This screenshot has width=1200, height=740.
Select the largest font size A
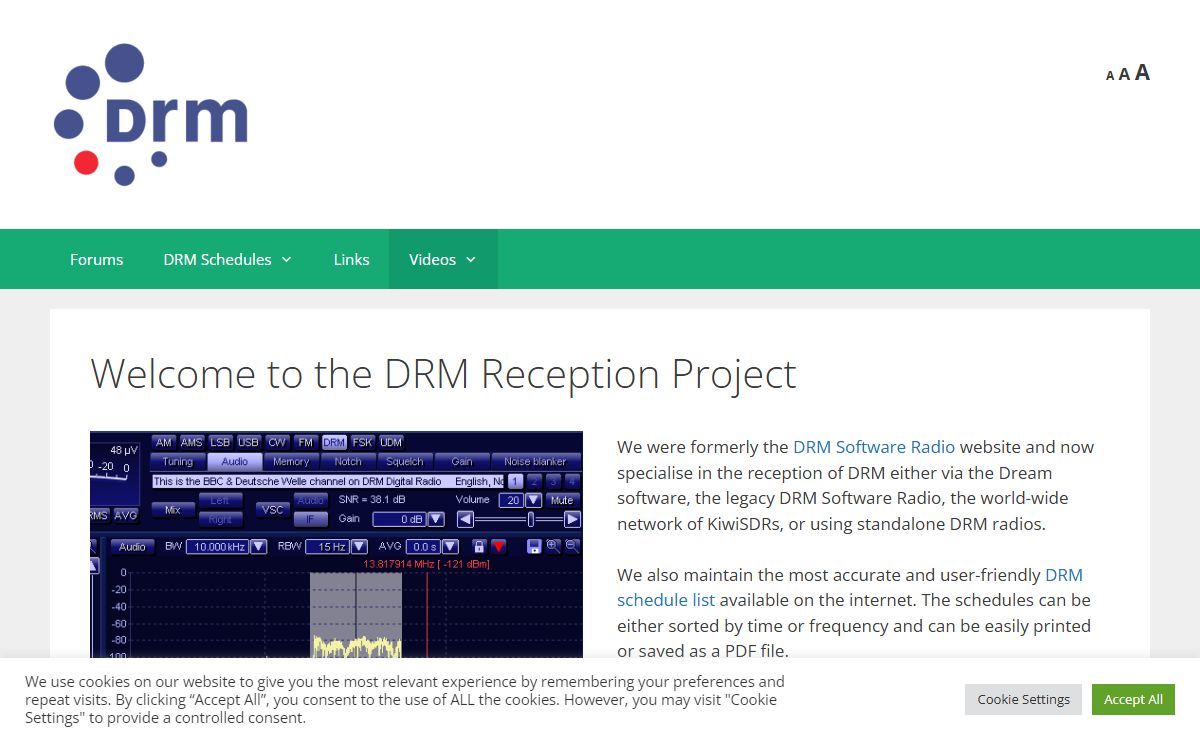coord(1142,73)
